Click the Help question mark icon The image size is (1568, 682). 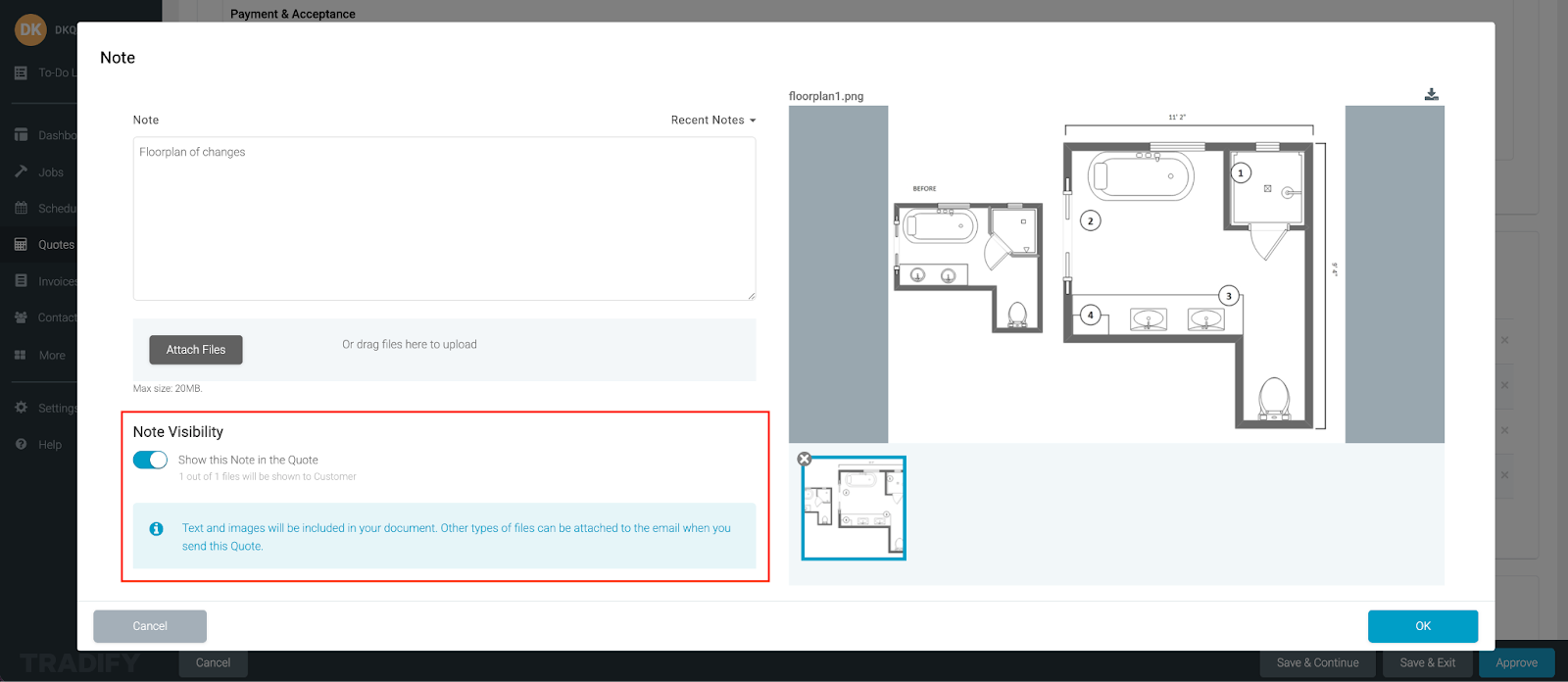tap(21, 444)
